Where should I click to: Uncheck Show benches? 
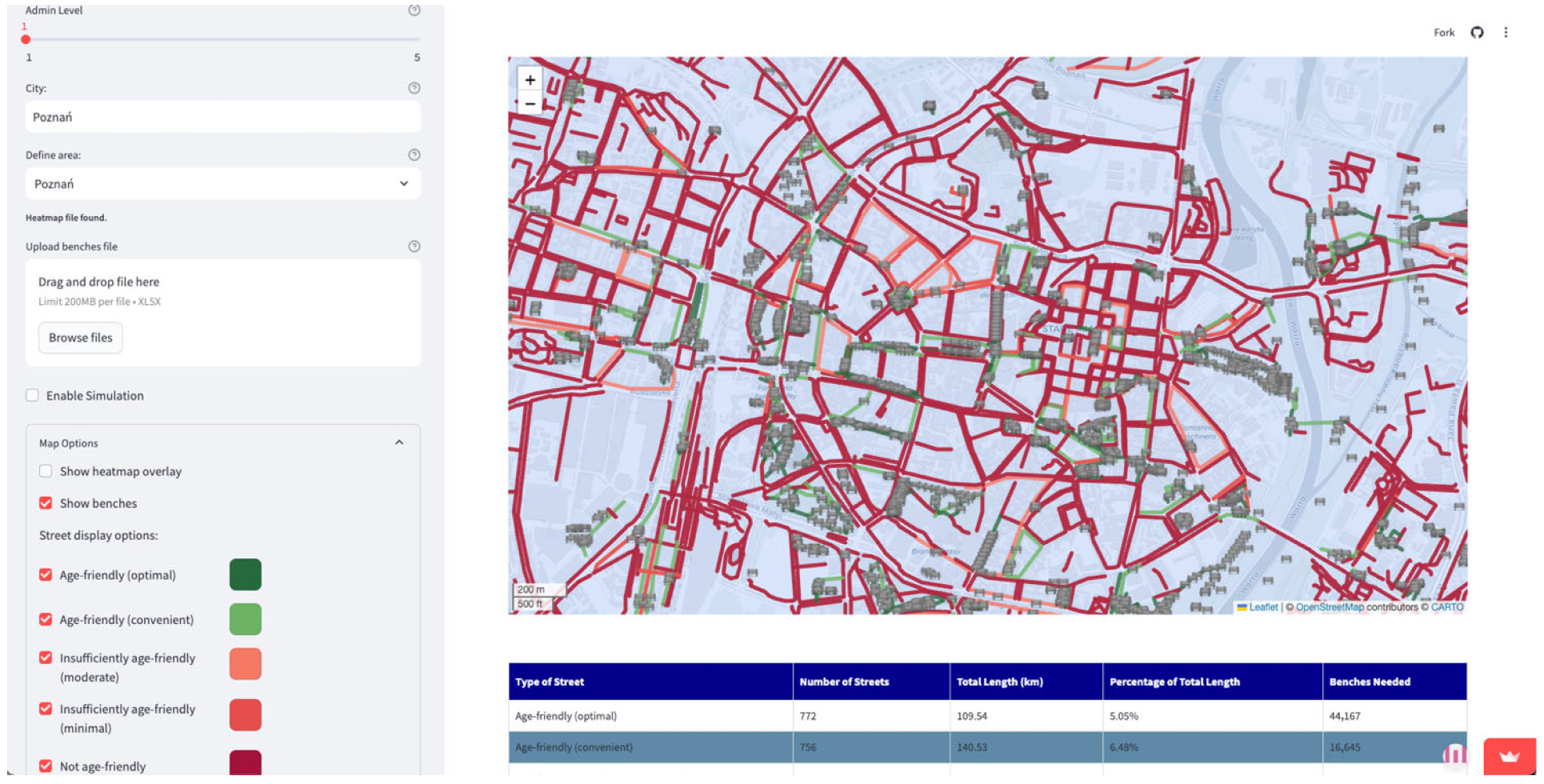click(46, 503)
